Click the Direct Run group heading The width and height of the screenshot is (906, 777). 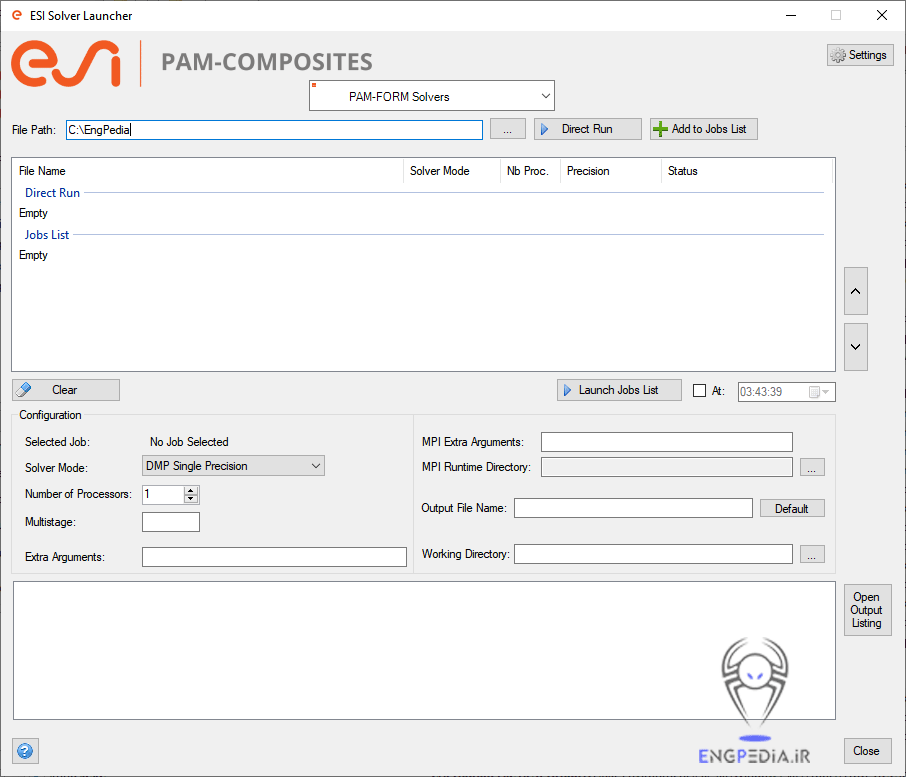tap(53, 193)
